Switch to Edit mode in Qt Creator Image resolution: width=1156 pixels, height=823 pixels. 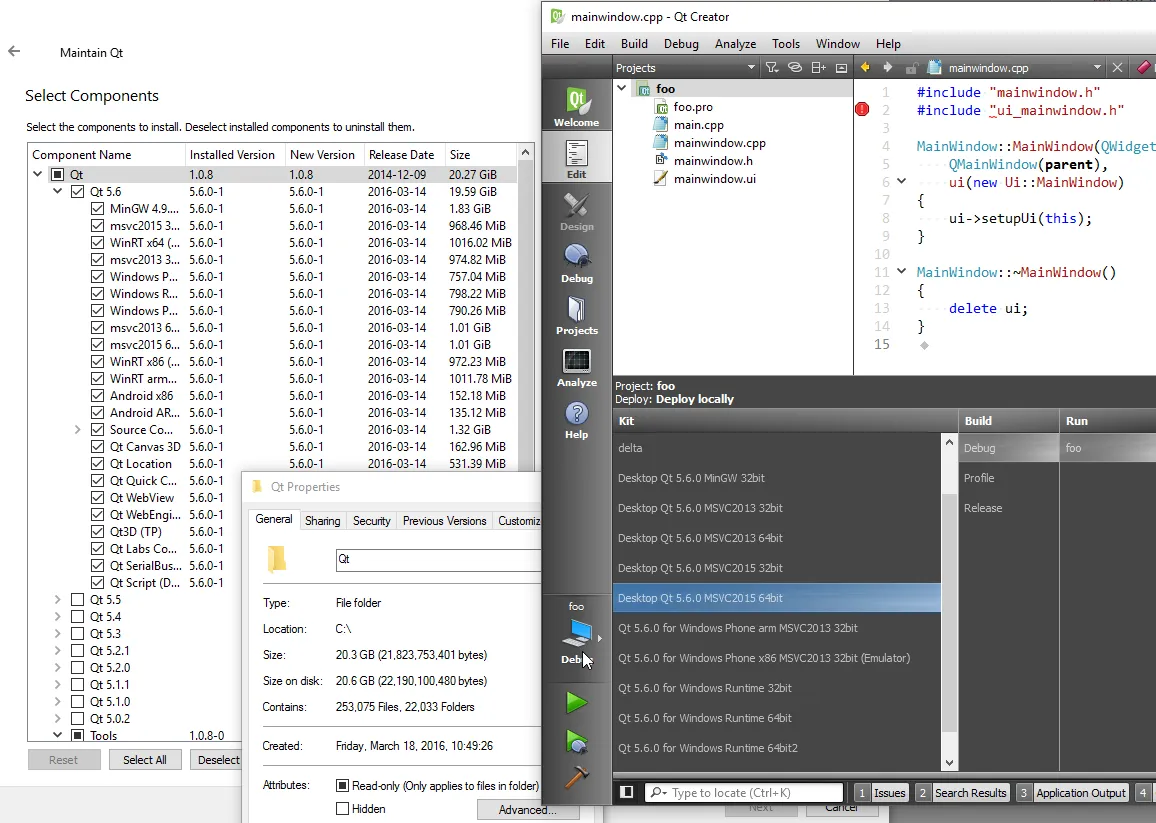(x=577, y=159)
